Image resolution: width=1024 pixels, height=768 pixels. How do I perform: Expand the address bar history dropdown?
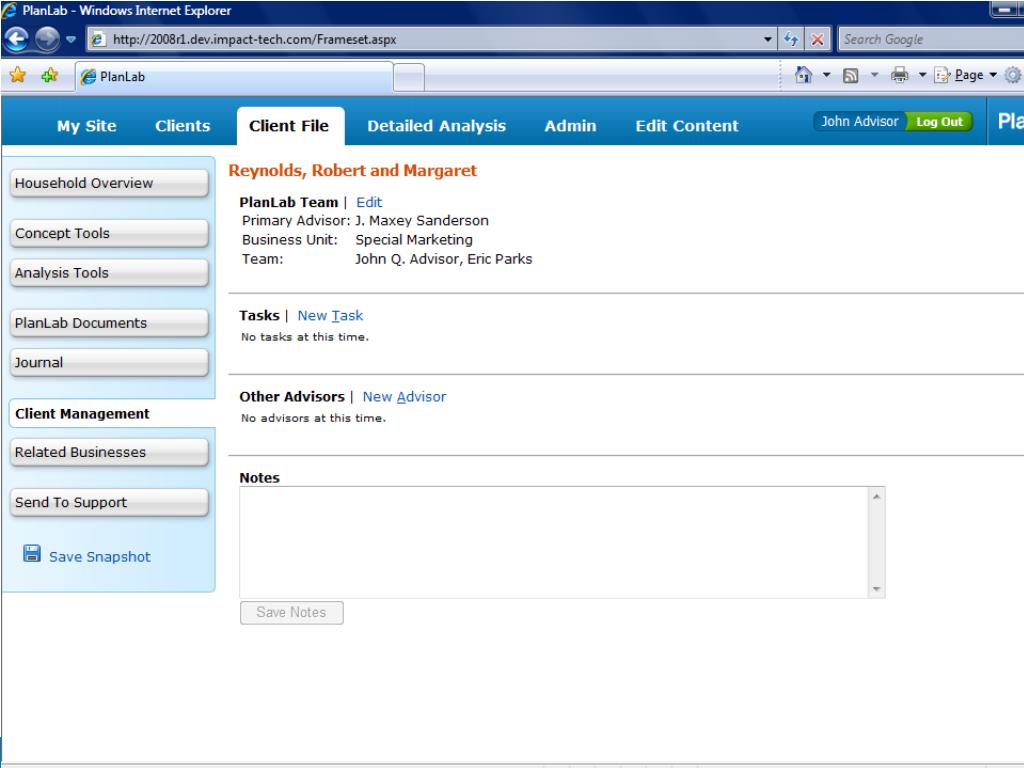(x=768, y=40)
